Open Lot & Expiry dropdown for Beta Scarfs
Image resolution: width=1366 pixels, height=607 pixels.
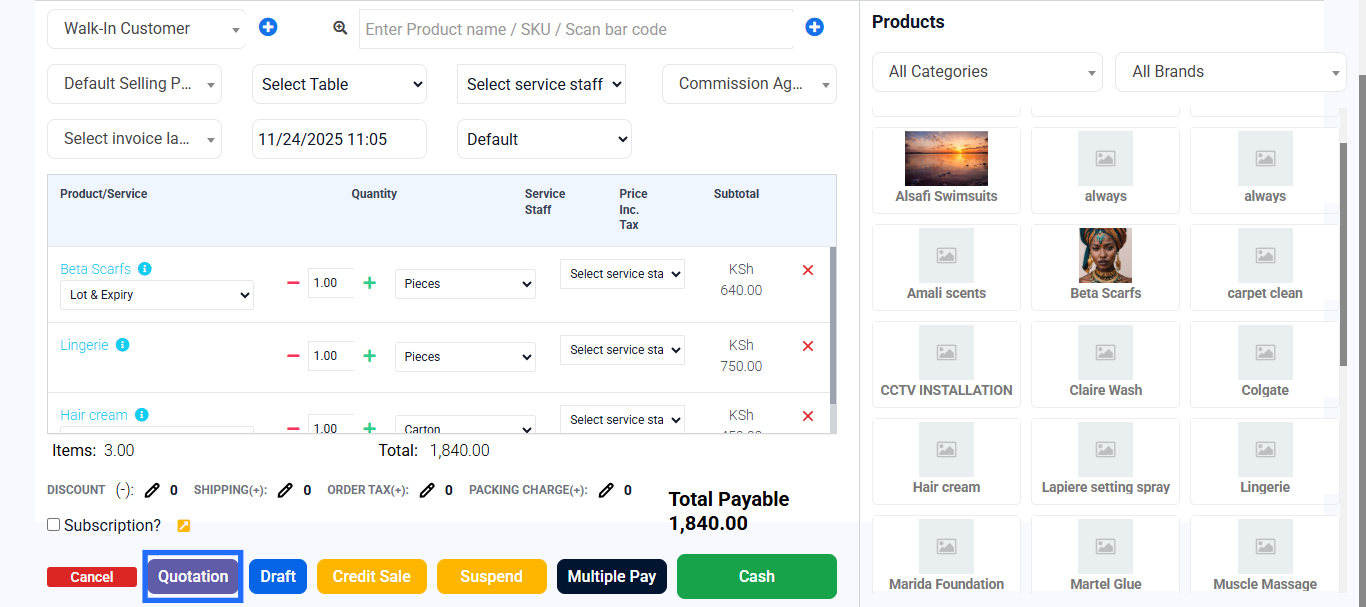[x=157, y=295]
